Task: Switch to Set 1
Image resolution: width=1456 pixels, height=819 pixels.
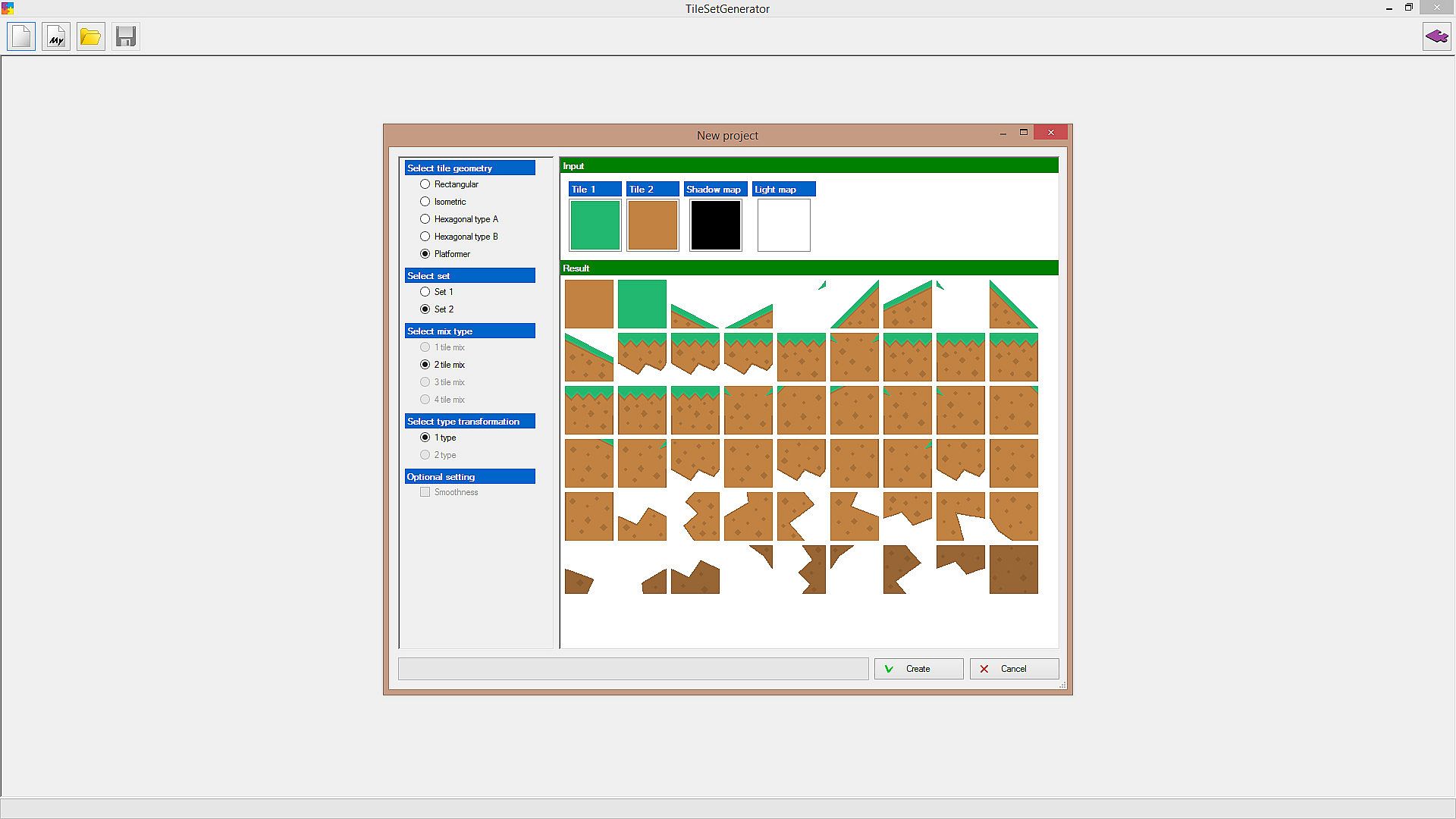Action: pos(425,292)
